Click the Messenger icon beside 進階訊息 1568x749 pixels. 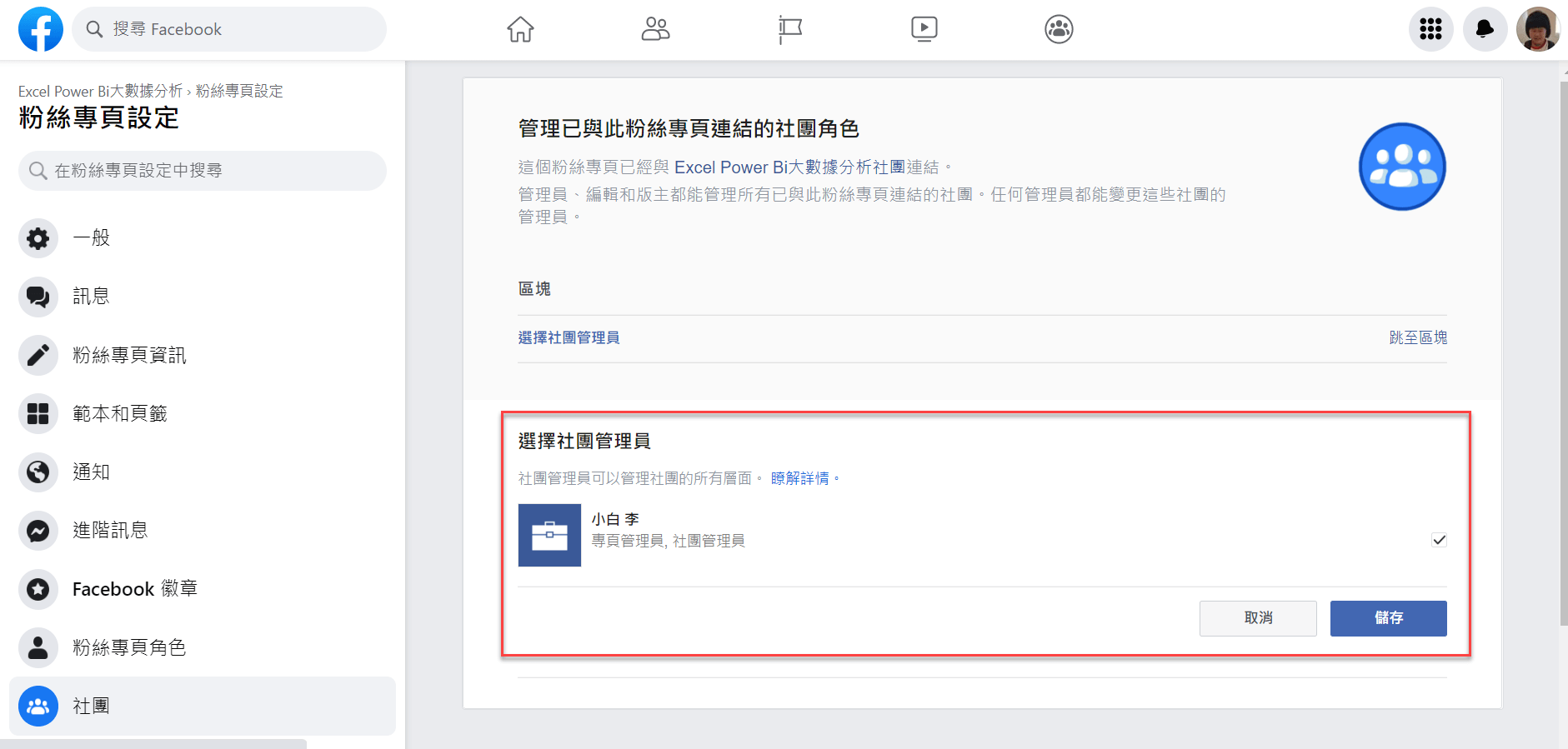(x=38, y=531)
